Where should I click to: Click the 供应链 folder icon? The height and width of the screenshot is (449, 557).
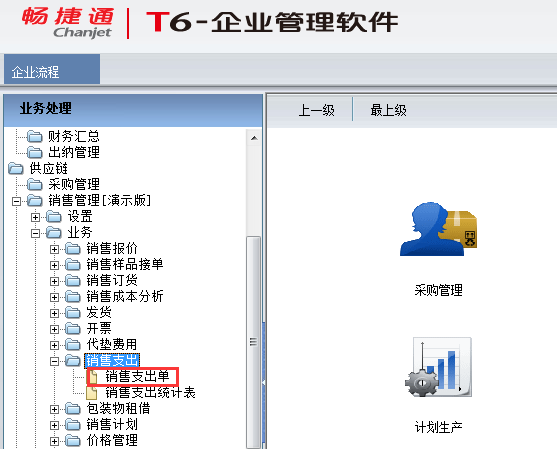[x=16, y=168]
